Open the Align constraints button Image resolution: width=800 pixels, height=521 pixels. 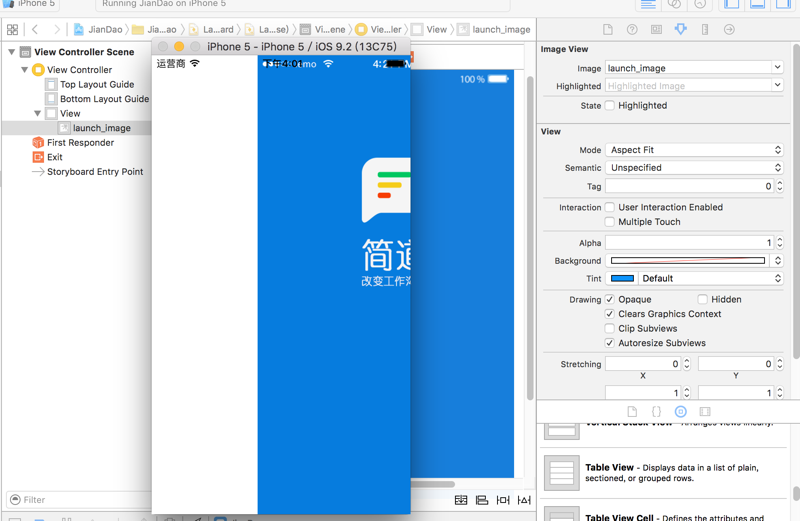tap(482, 500)
